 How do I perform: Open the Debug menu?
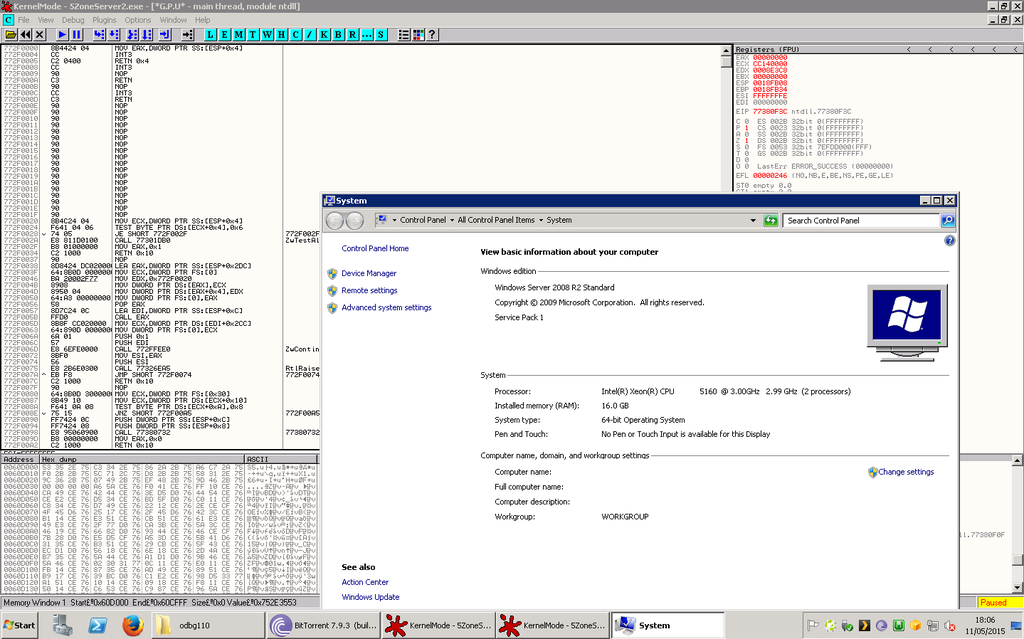tap(73, 19)
